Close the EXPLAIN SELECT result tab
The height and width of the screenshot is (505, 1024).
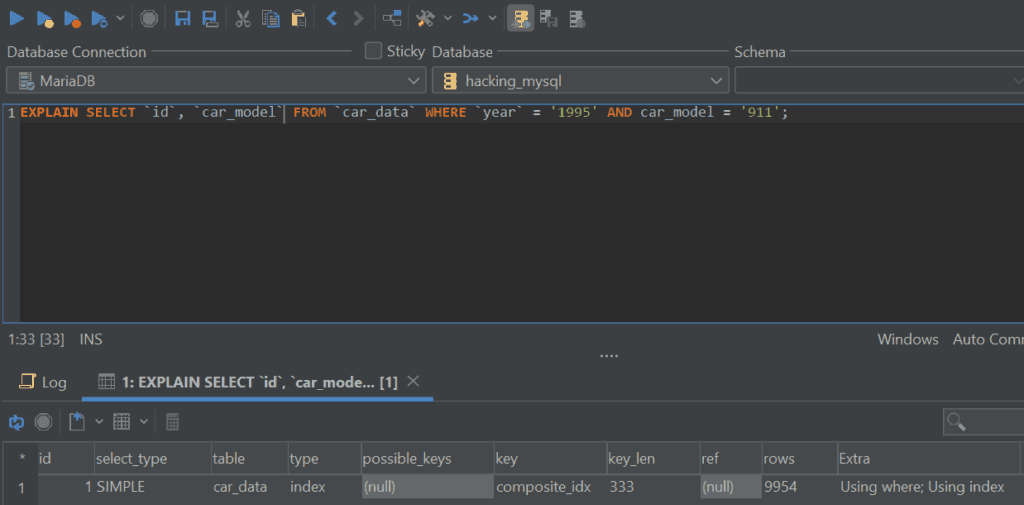(413, 381)
